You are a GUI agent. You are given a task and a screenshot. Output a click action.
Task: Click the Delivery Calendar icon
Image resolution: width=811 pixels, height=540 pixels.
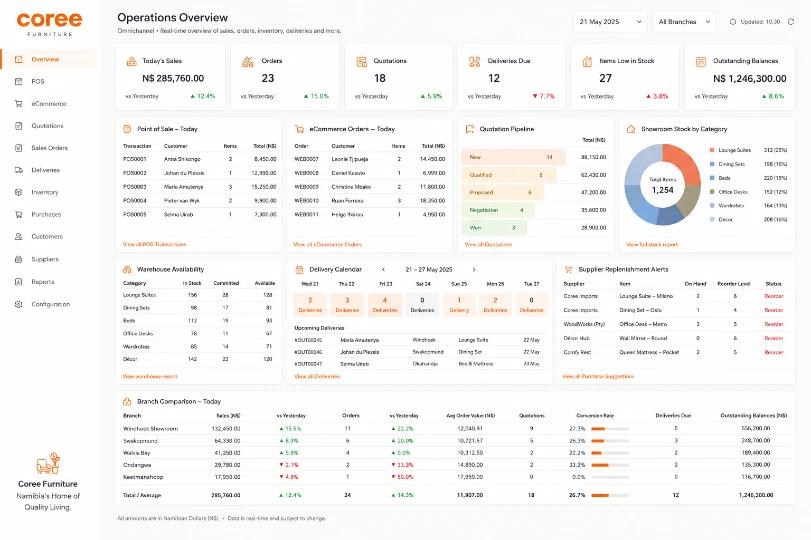click(x=299, y=269)
